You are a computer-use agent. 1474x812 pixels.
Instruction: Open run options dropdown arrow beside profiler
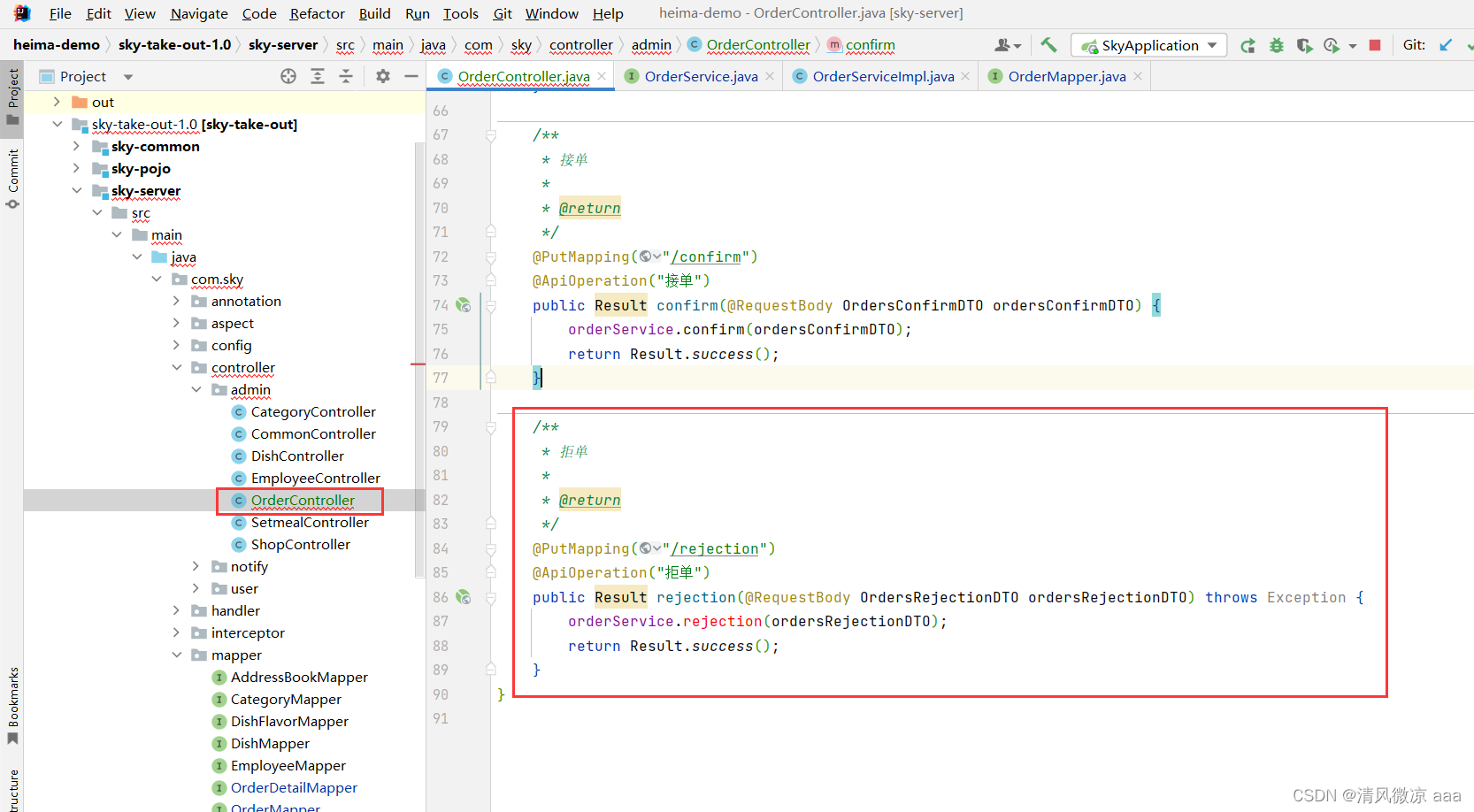1353,45
